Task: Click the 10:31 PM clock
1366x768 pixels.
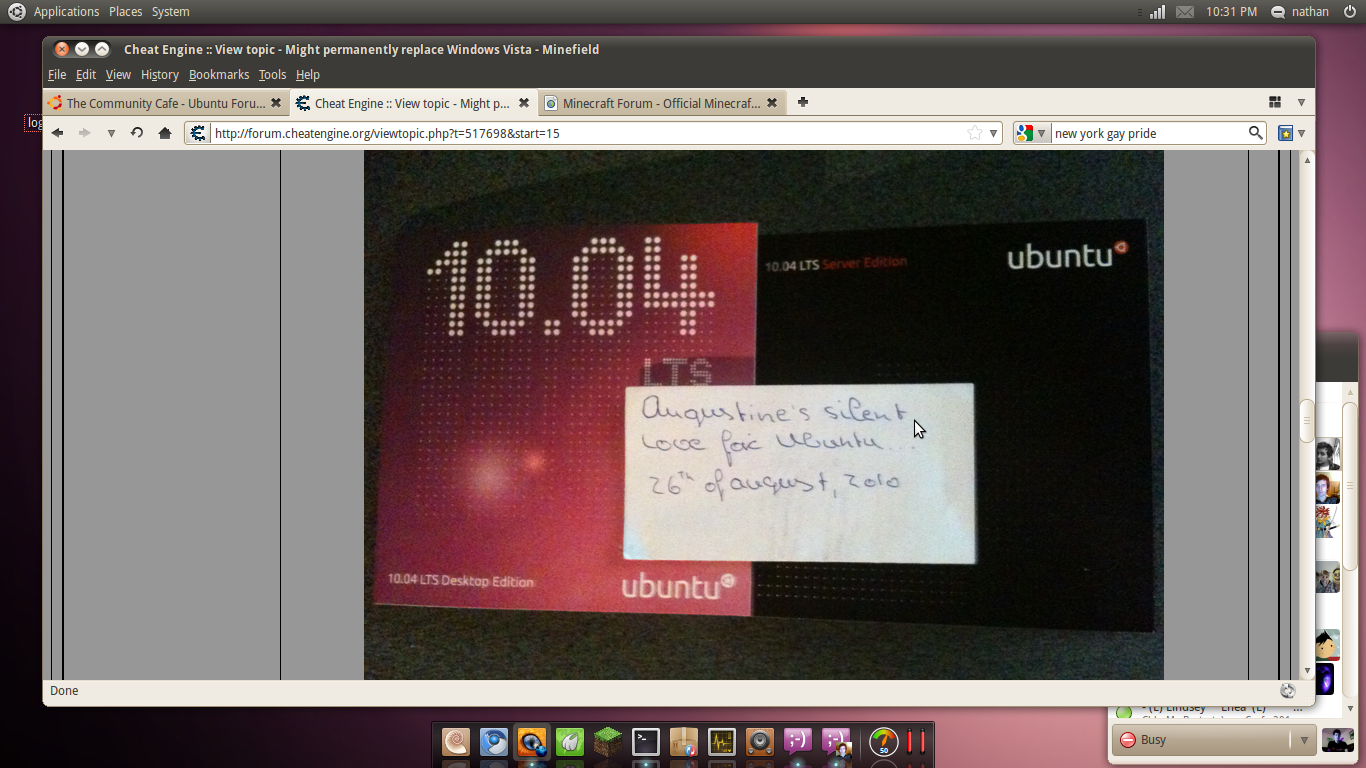Action: [1232, 12]
